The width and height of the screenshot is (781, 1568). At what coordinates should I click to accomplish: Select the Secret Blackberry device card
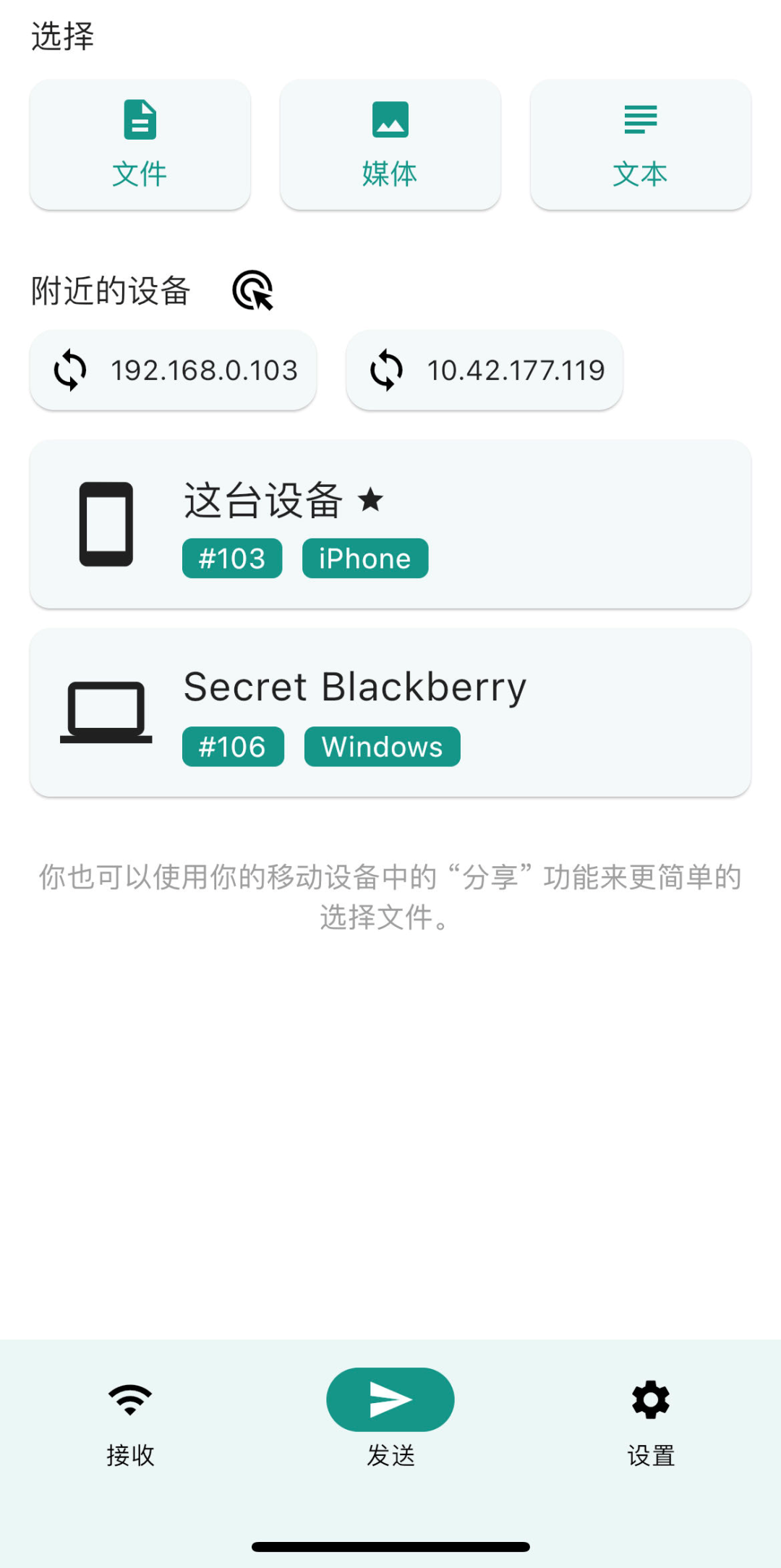pyautogui.click(x=390, y=713)
